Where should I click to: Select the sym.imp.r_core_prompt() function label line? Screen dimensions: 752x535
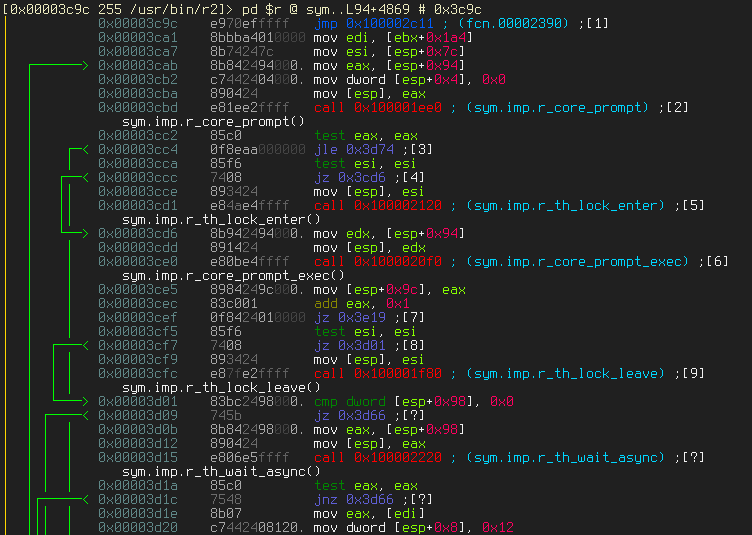(213, 120)
